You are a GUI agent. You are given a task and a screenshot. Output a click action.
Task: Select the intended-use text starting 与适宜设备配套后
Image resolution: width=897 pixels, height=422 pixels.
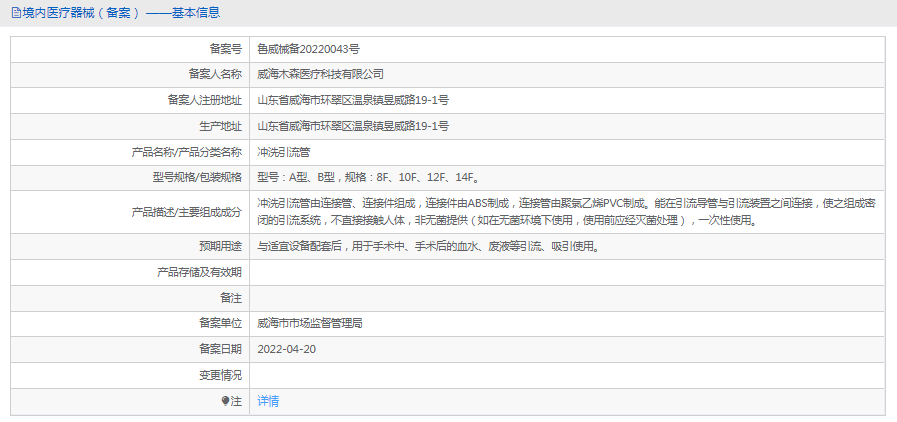point(428,247)
